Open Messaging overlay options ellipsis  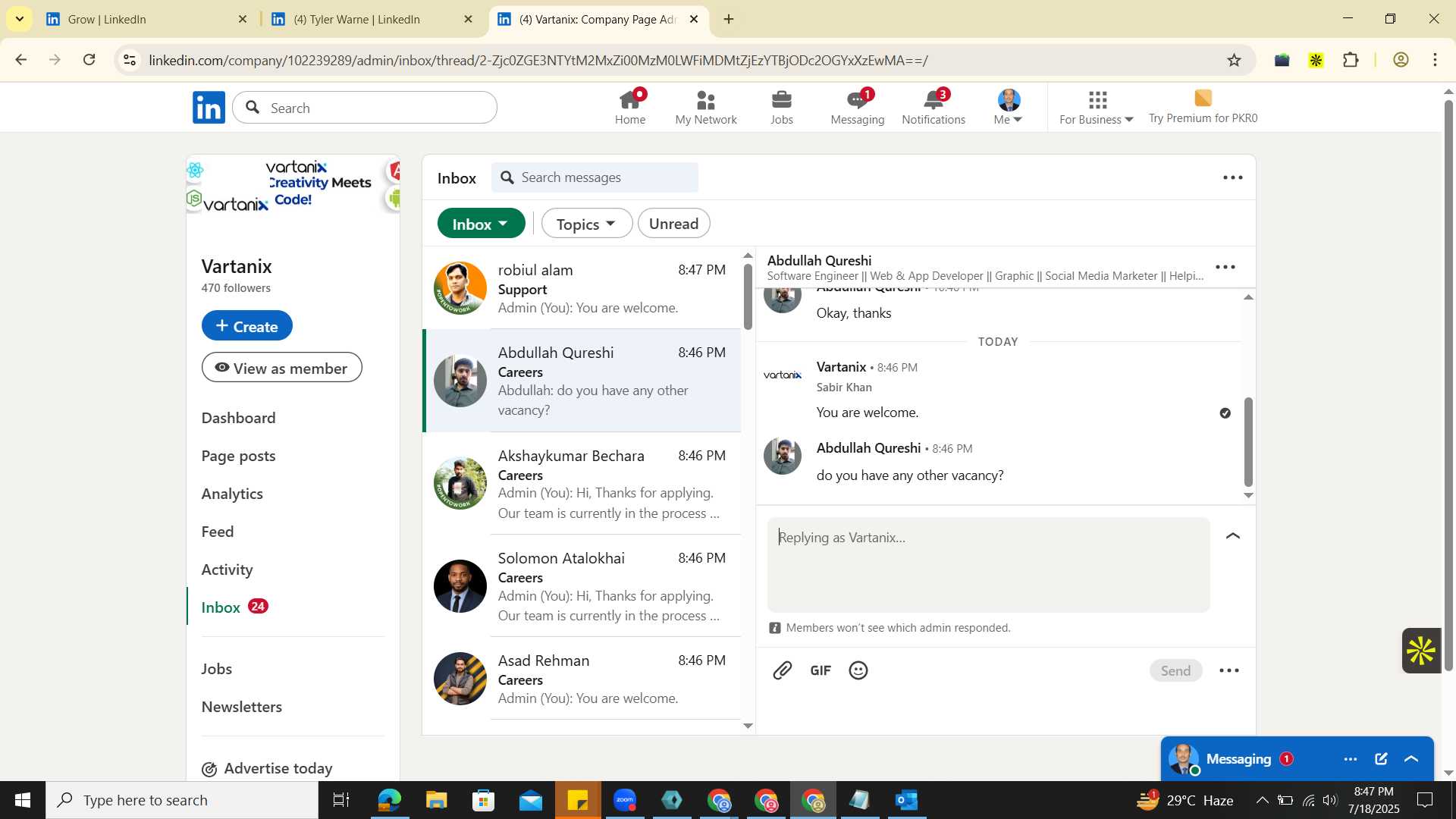(x=1351, y=759)
